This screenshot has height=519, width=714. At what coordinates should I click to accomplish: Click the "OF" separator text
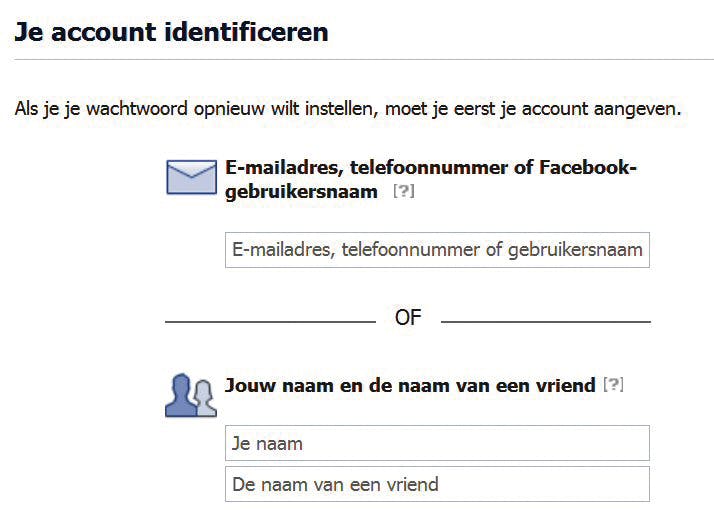point(408,318)
